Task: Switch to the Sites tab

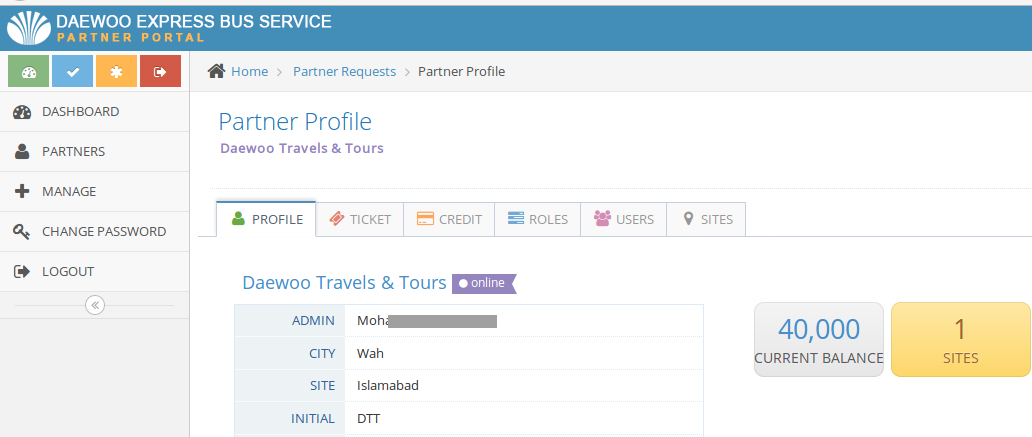Action: click(x=707, y=220)
